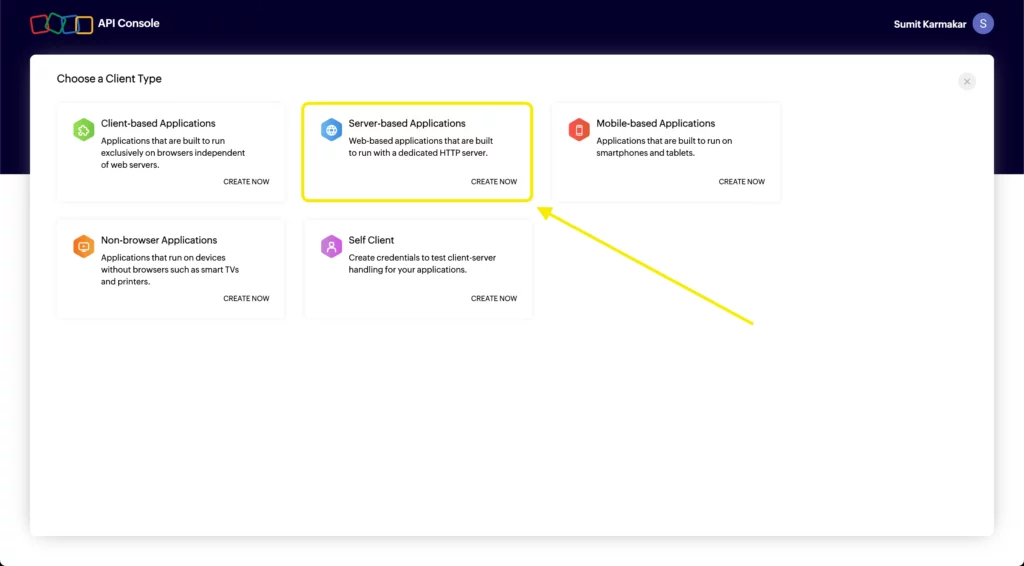
Task: Click description 'run with a dedicated HTTP server'
Action: coord(423,153)
